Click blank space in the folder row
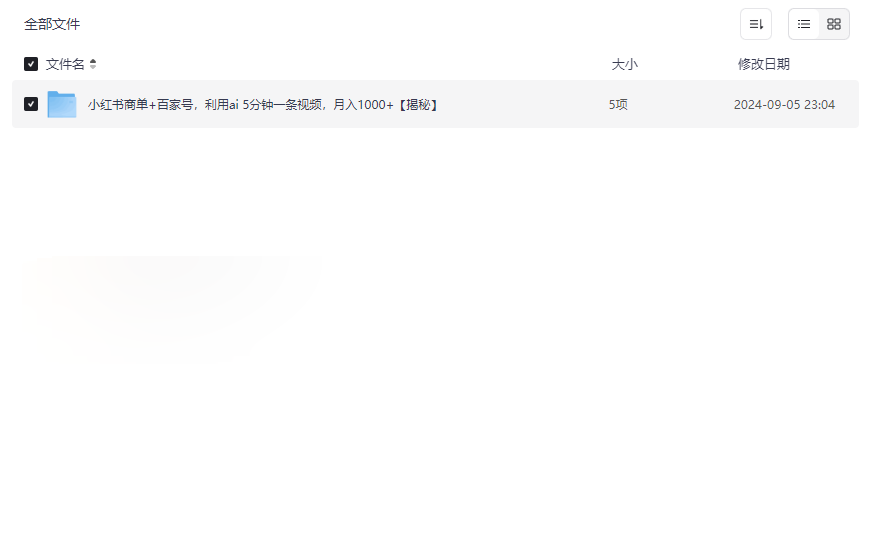The height and width of the screenshot is (538, 874). [524, 104]
